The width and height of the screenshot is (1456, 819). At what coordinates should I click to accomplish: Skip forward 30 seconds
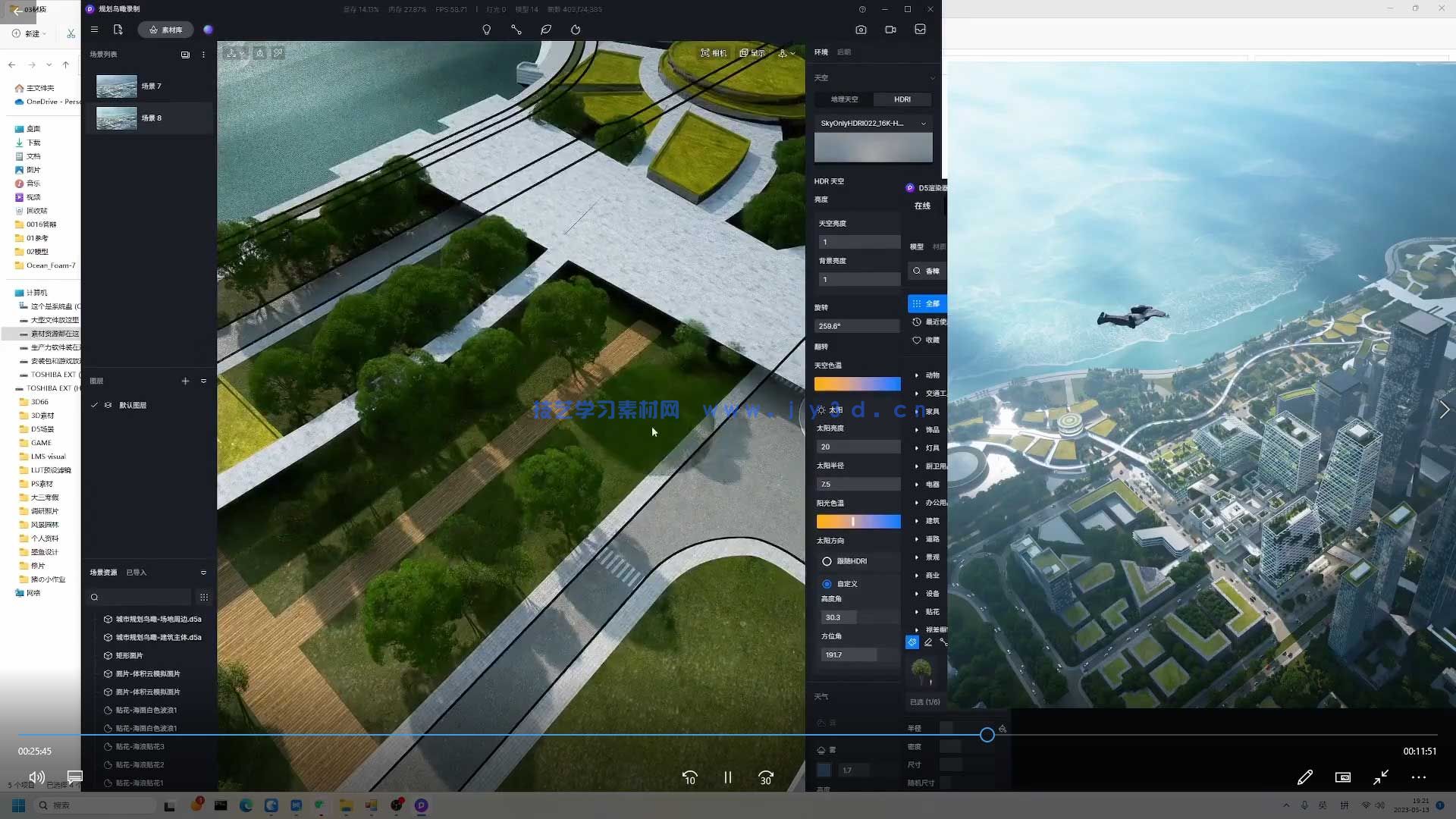(x=766, y=777)
